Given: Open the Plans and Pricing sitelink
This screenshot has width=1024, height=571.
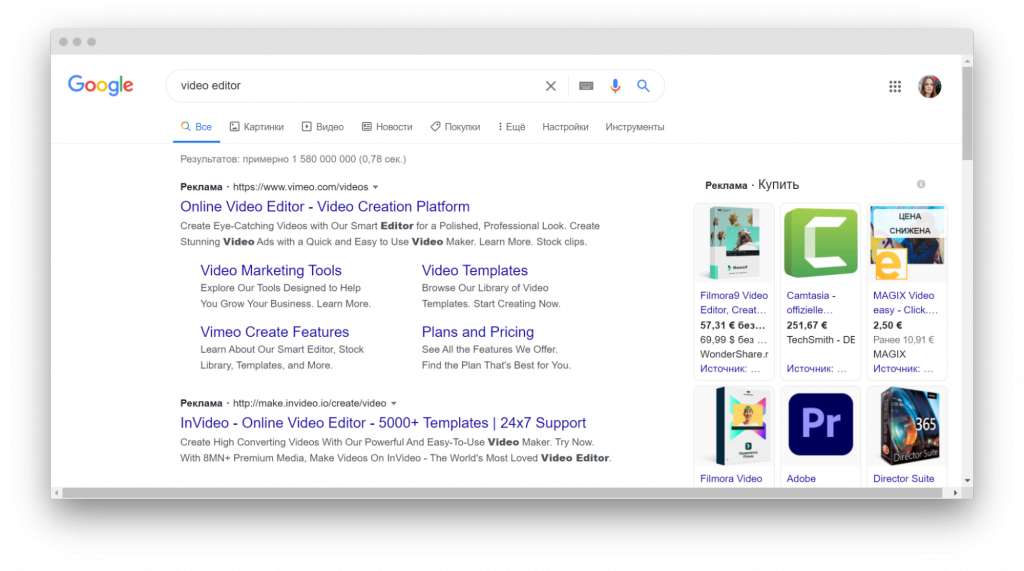Looking at the screenshot, I should click(x=477, y=332).
